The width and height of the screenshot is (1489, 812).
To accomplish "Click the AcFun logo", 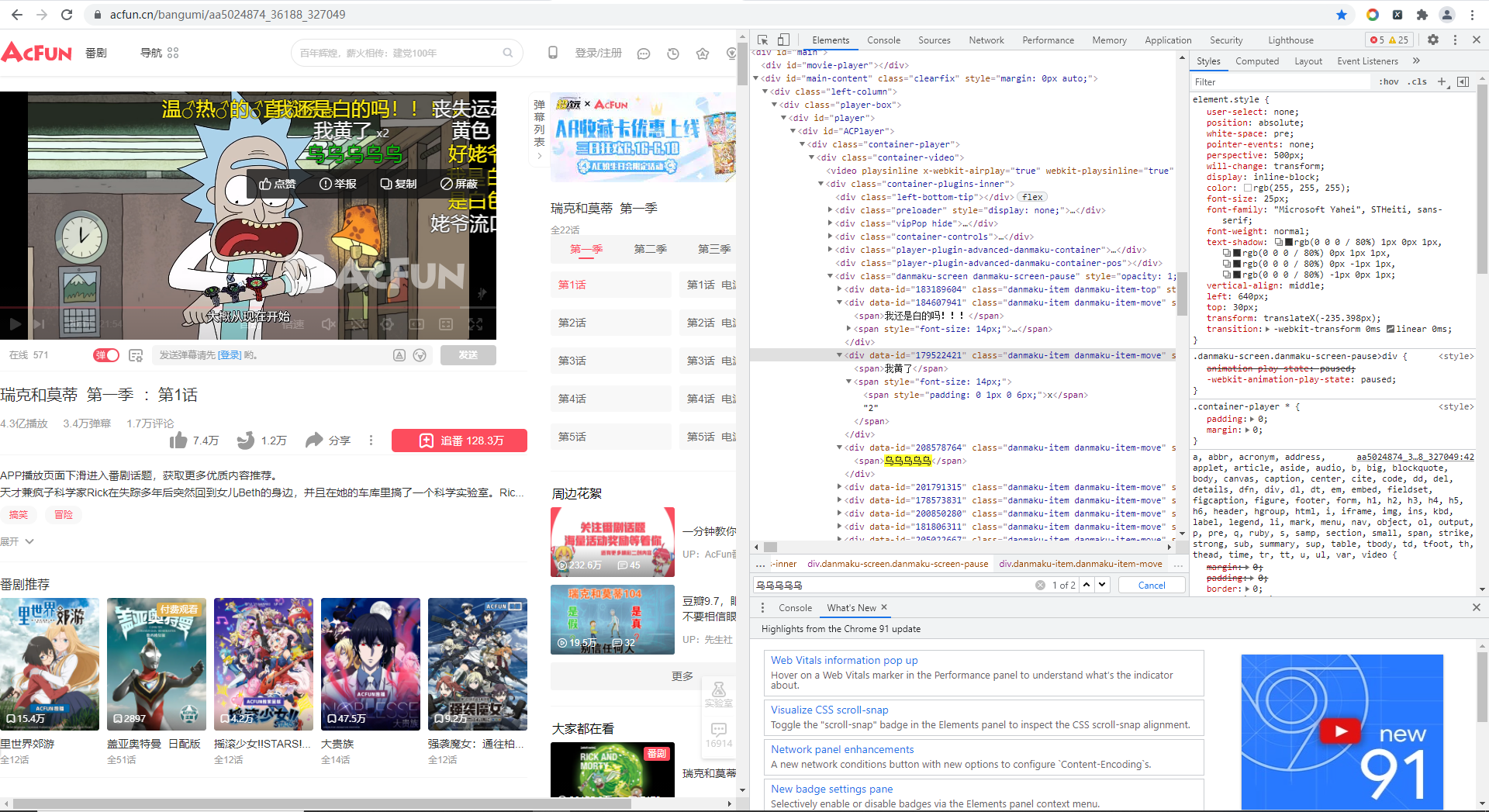I will pos(37,53).
